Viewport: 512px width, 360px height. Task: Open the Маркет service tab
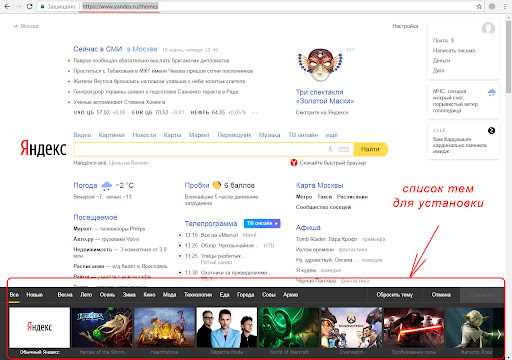coord(199,135)
